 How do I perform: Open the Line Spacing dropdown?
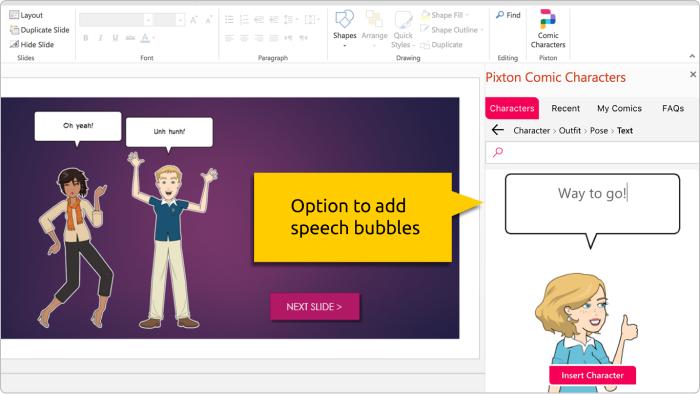pyautogui.click(x=291, y=20)
